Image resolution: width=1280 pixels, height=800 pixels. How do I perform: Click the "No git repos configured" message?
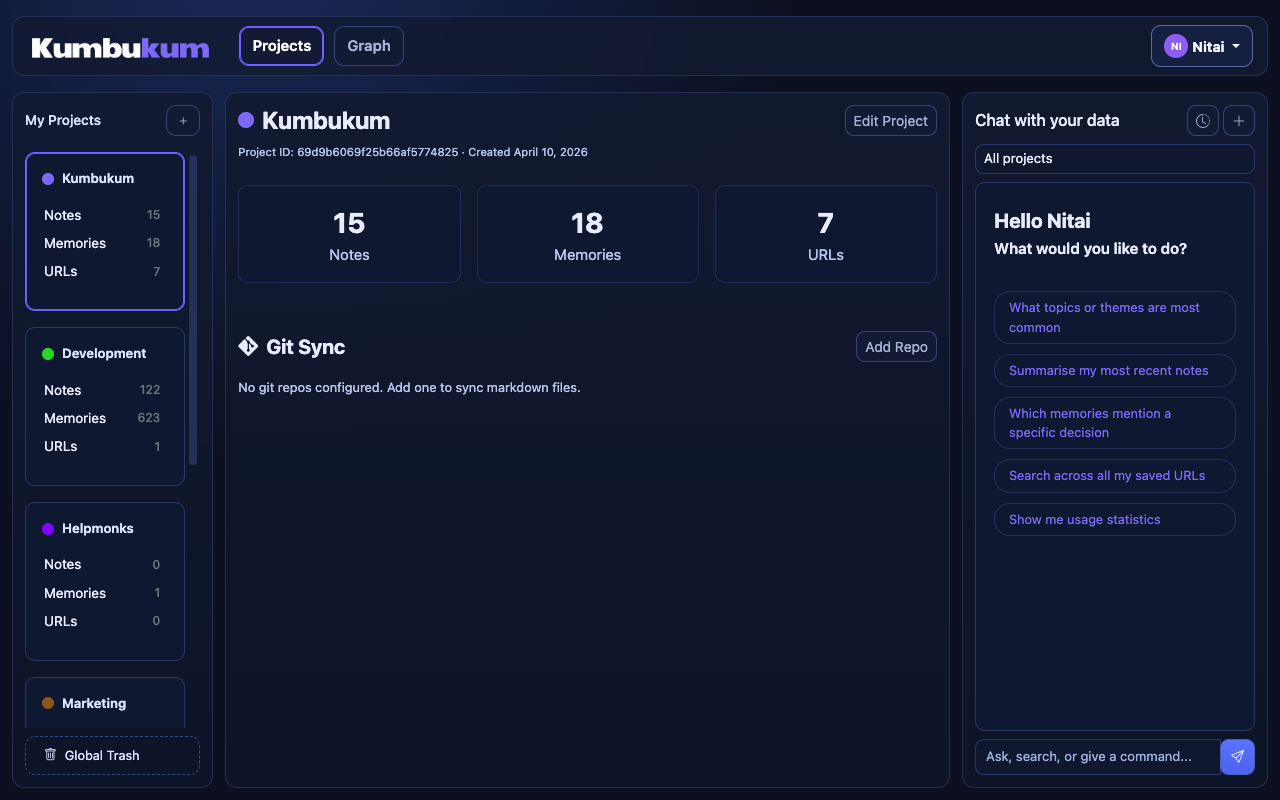(409, 387)
